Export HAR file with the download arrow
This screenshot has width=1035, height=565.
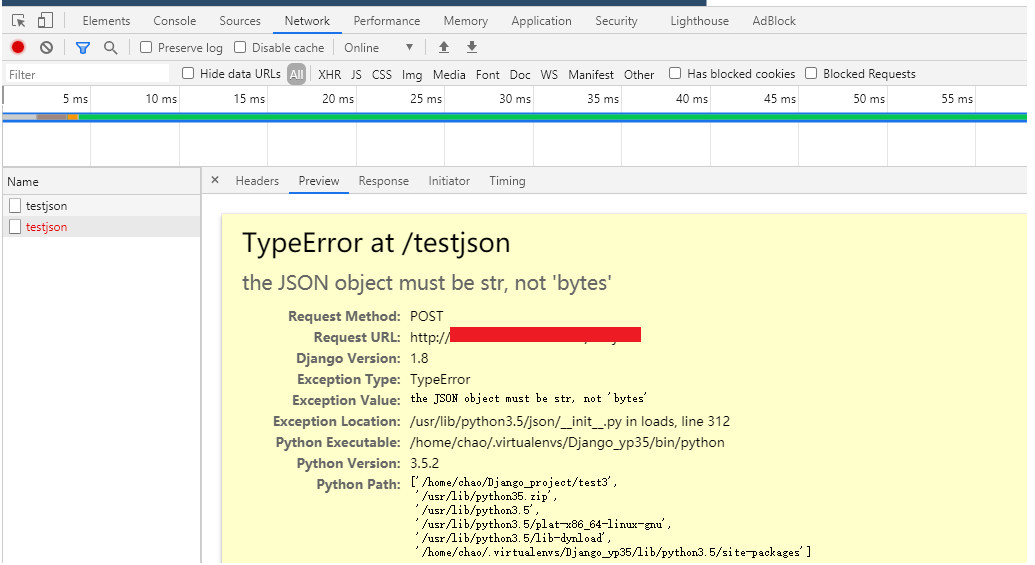click(472, 47)
